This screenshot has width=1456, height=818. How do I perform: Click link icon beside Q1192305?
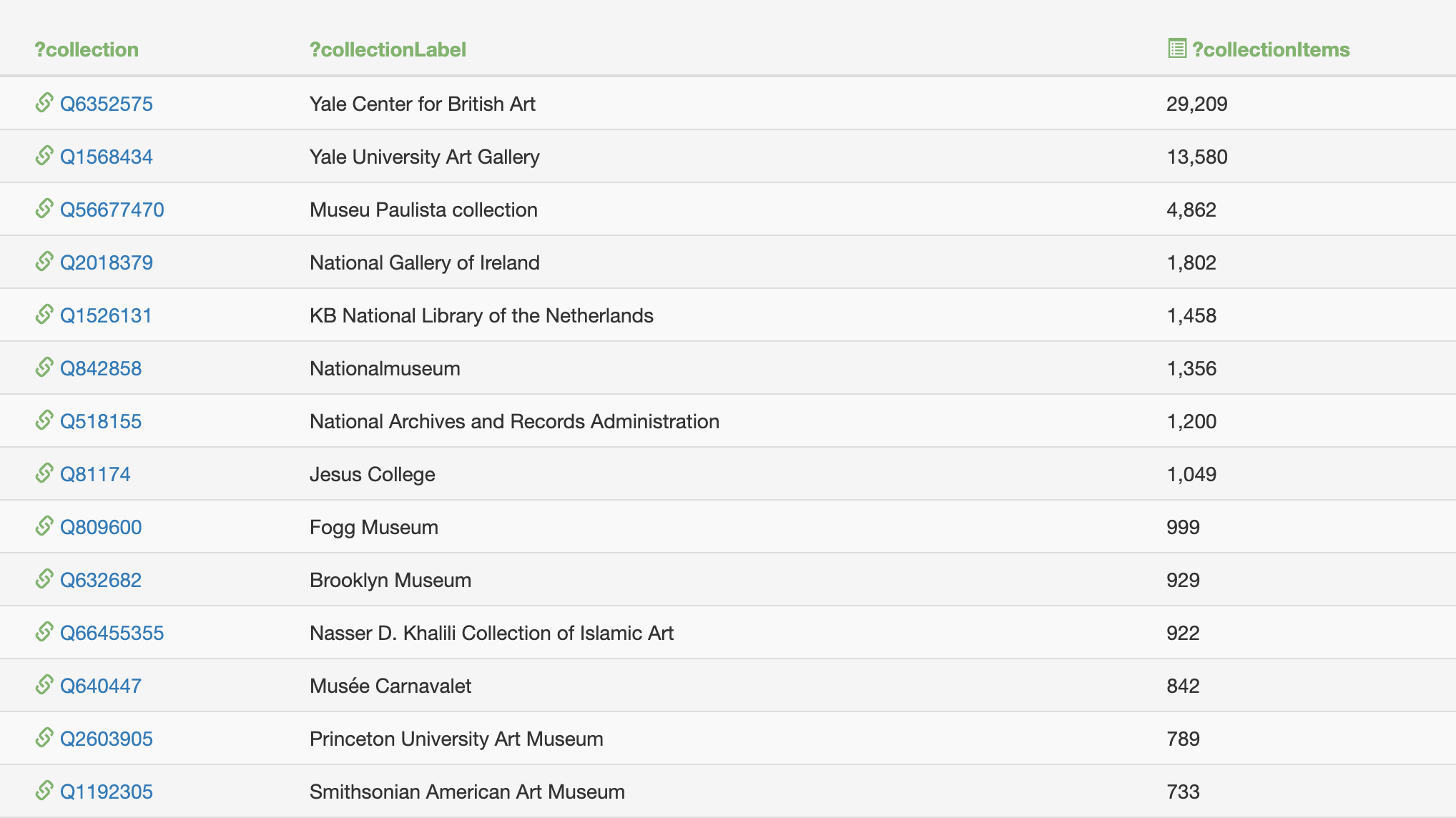(x=44, y=791)
